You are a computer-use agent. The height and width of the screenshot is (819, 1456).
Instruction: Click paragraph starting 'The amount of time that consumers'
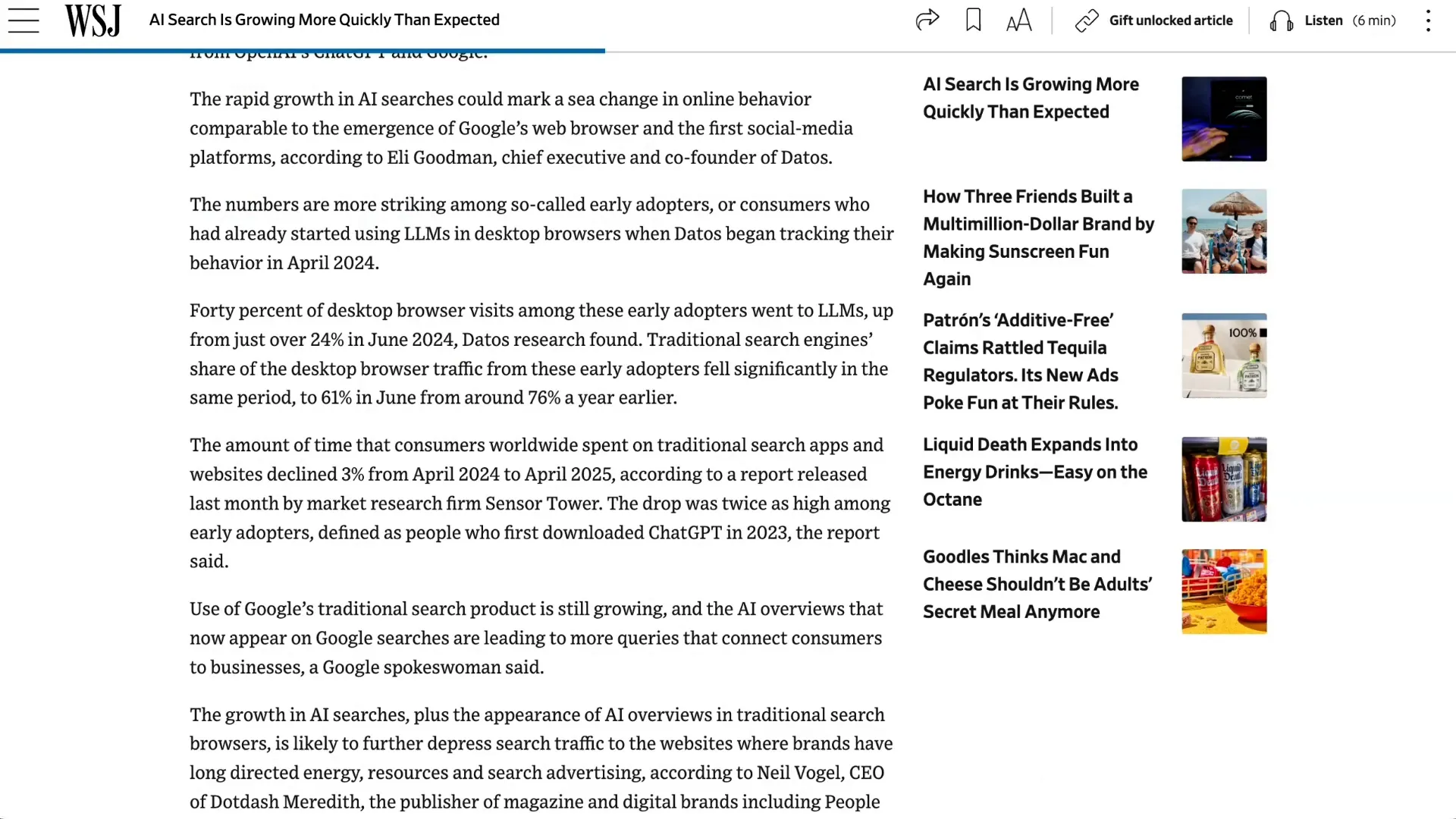pos(540,503)
